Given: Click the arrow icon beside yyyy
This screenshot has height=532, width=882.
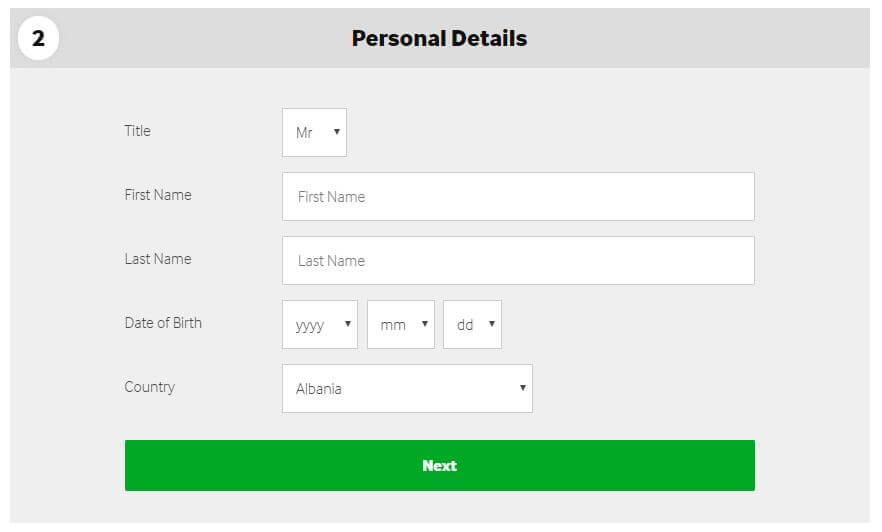Looking at the screenshot, I should (x=348, y=323).
